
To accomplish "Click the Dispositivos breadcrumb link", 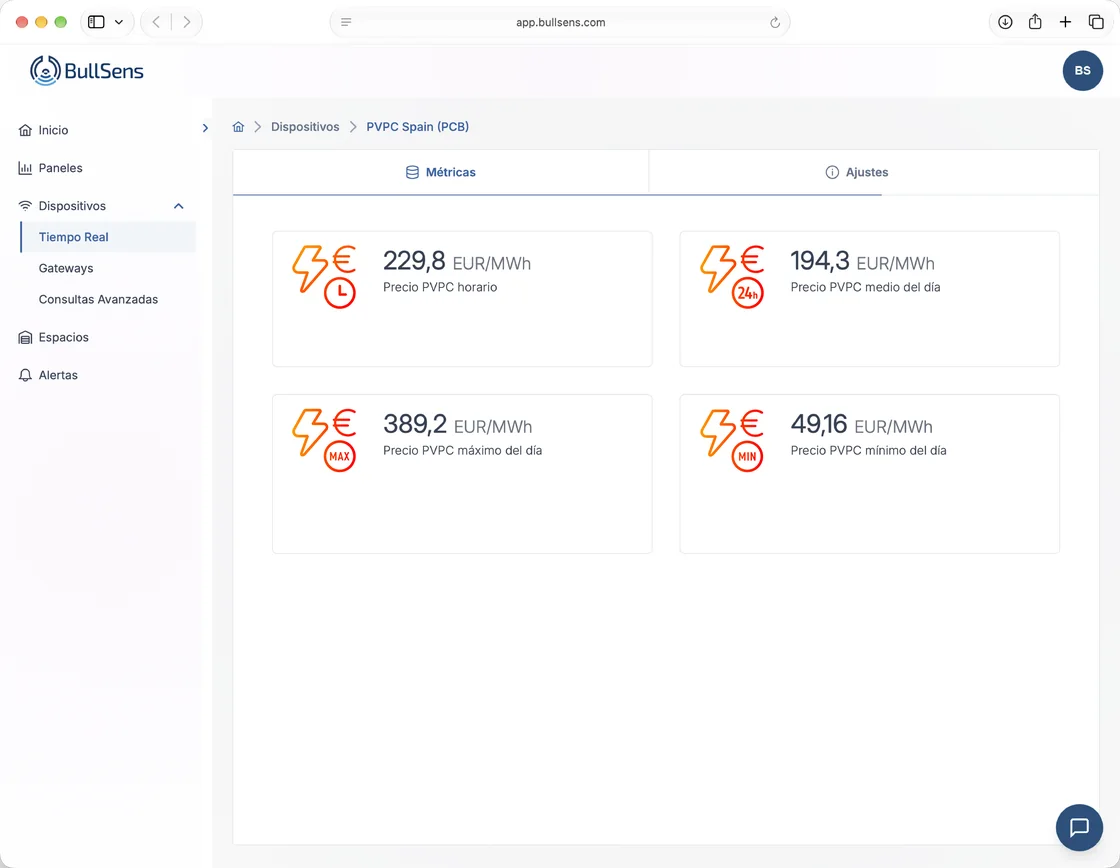I will [305, 126].
